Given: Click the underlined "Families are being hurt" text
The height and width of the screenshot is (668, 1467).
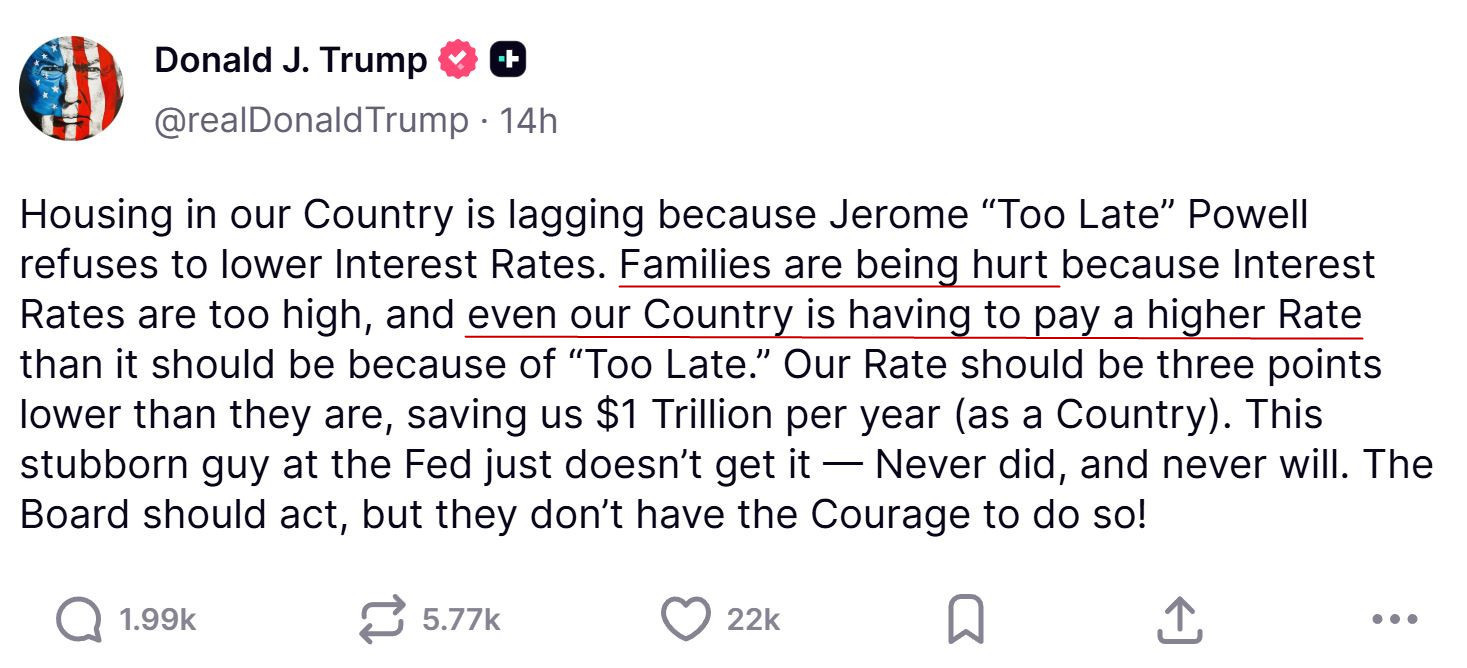Looking at the screenshot, I should [838, 265].
